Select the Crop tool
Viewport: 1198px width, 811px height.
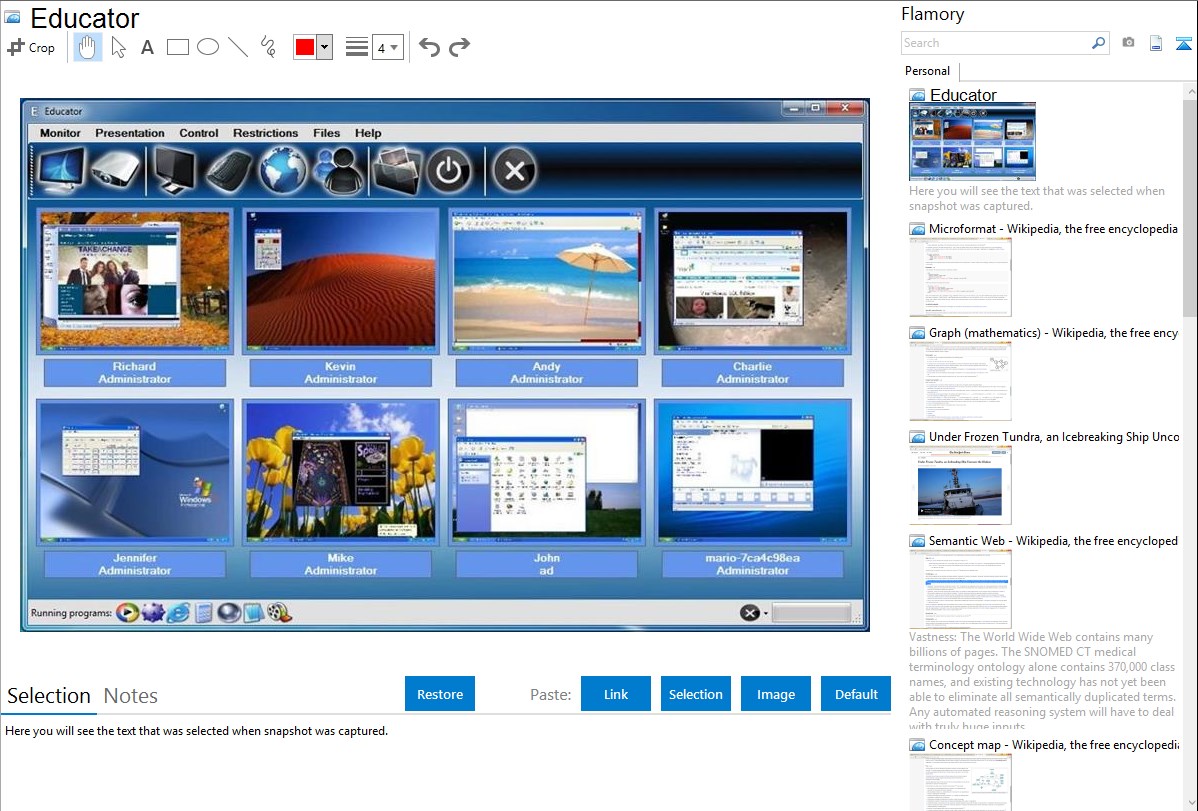31,47
